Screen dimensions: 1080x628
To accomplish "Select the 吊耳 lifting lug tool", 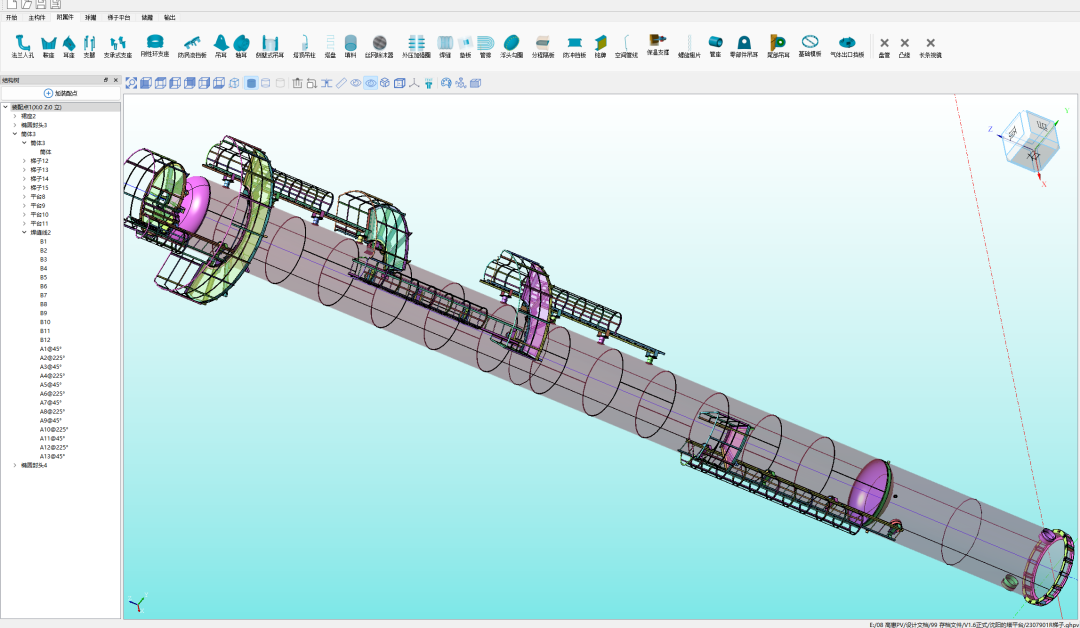I will point(221,47).
